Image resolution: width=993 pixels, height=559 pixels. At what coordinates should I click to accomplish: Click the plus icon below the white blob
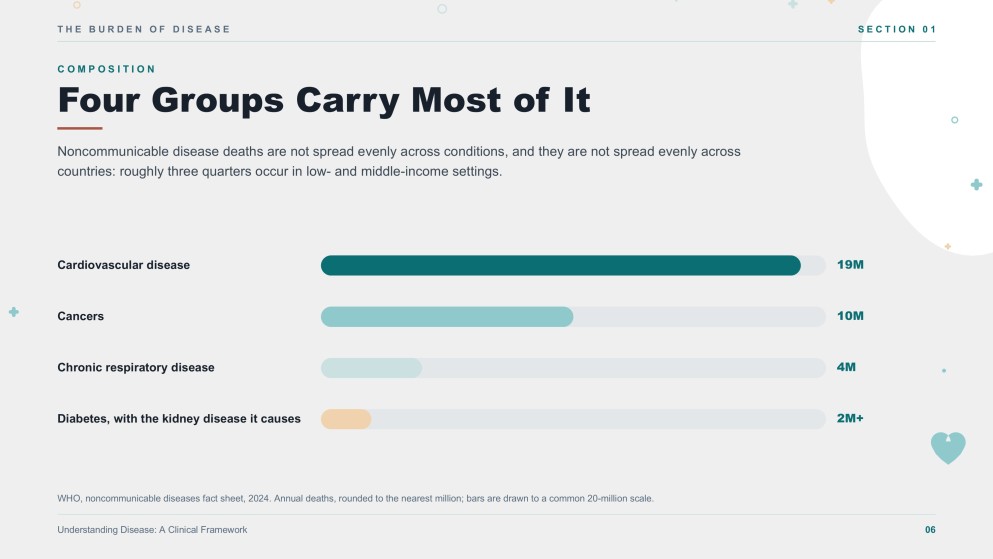(x=977, y=185)
